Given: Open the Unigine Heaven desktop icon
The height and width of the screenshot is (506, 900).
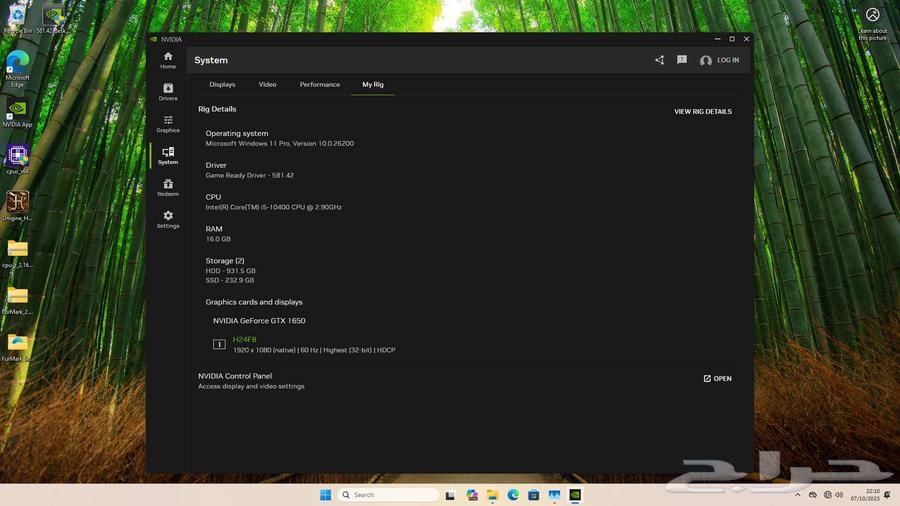Looking at the screenshot, I should click(x=17, y=206).
